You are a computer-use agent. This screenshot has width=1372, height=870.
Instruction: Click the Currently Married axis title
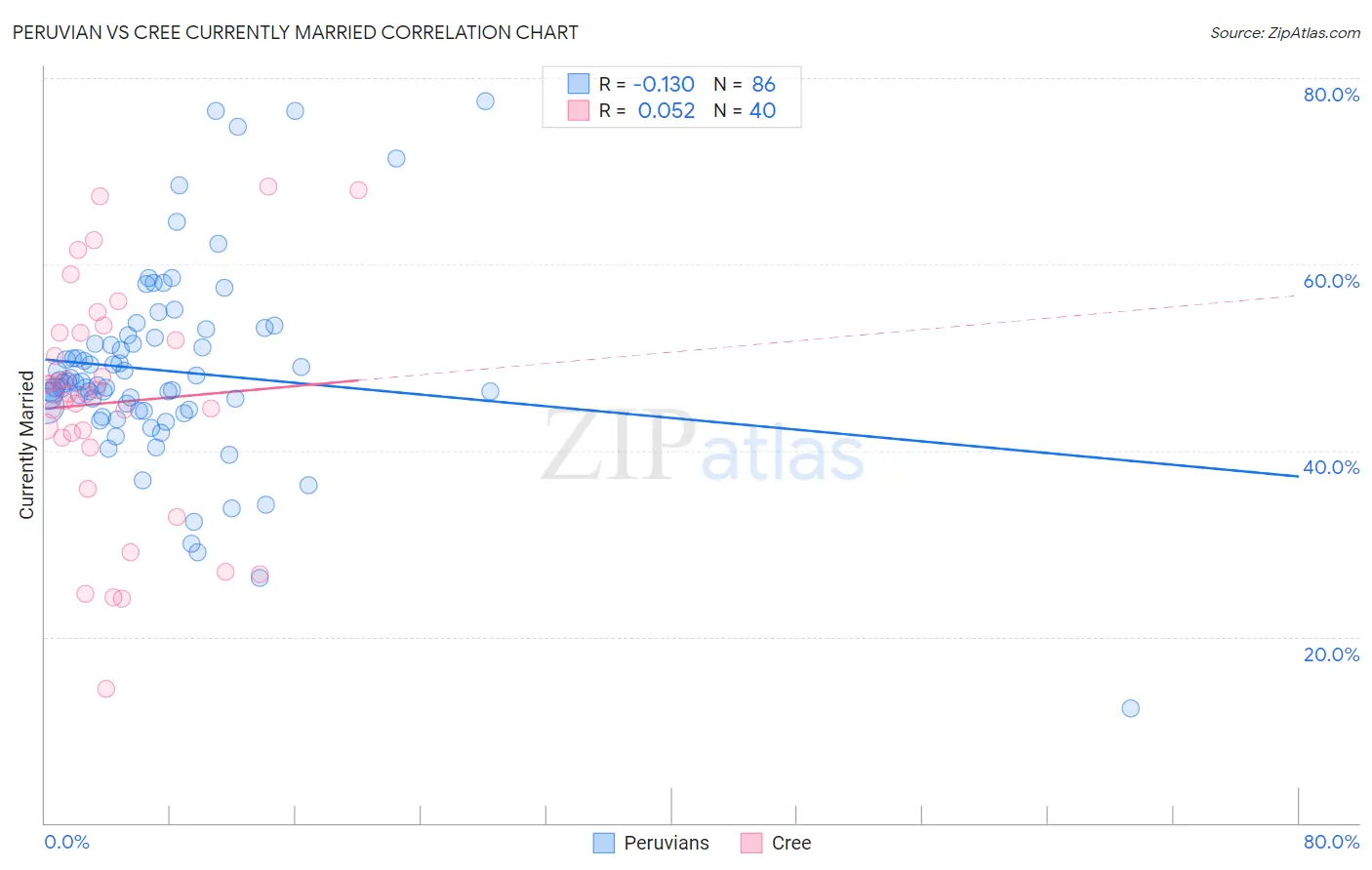pos(26,445)
